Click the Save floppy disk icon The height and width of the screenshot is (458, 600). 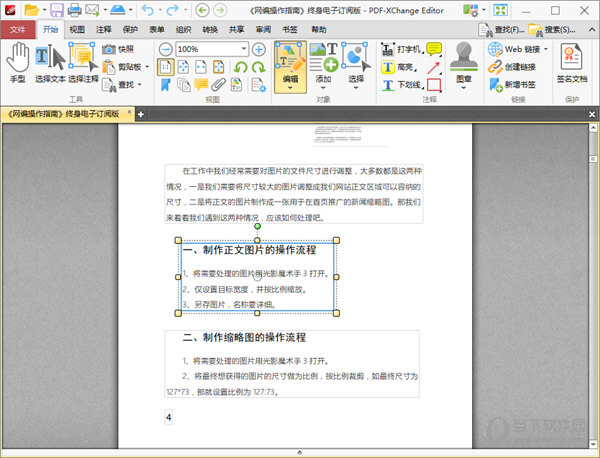click(x=55, y=10)
